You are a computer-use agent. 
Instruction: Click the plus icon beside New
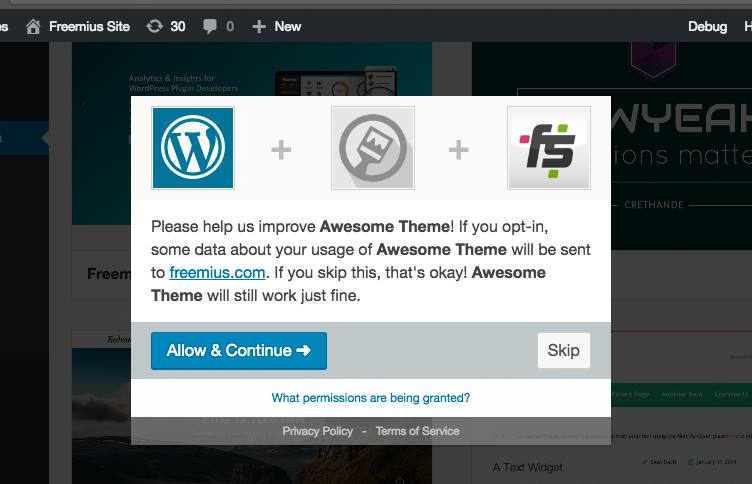(259, 27)
